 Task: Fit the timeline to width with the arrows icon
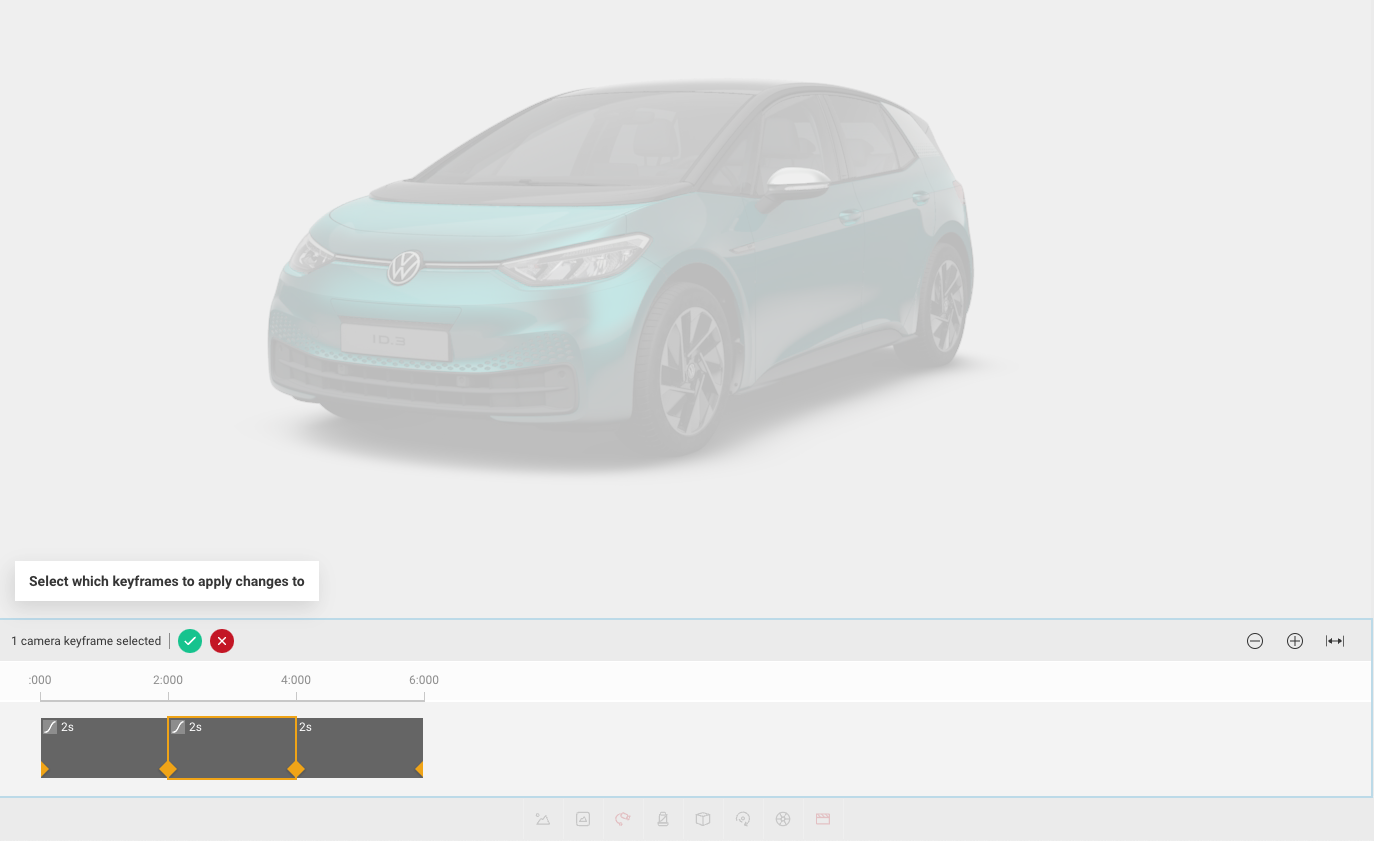pyautogui.click(x=1335, y=641)
